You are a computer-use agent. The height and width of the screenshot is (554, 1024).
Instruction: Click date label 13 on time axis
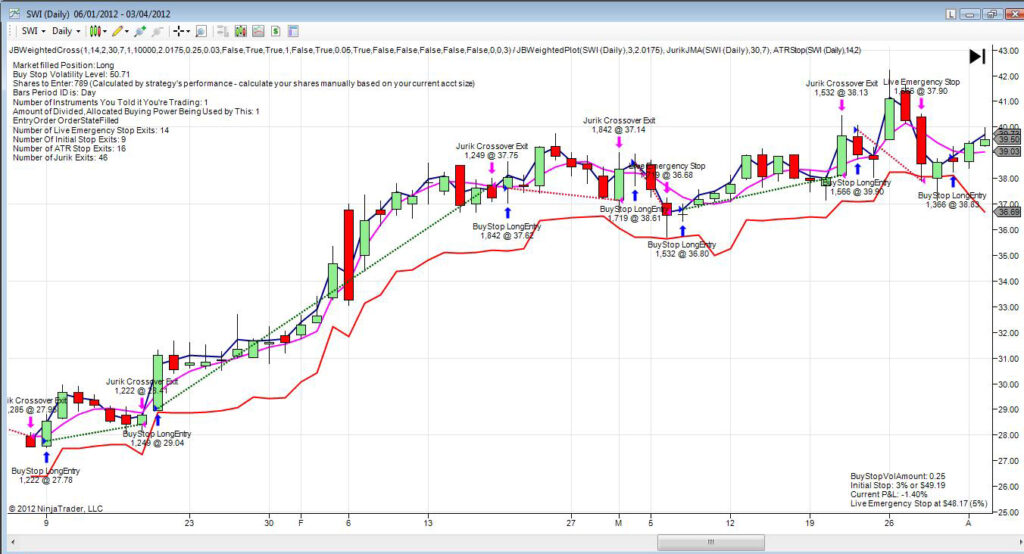[428, 523]
